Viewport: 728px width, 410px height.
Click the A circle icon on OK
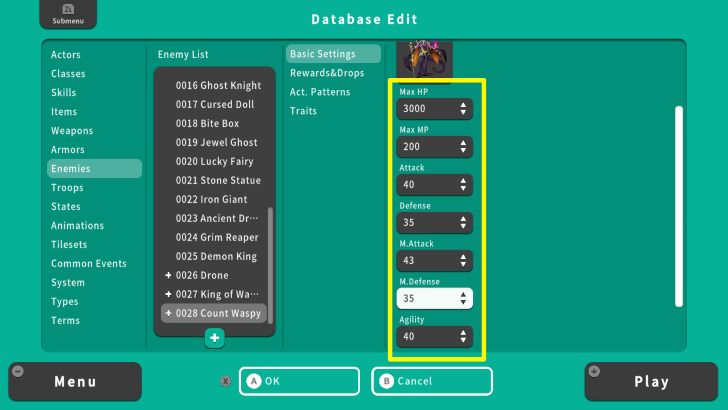click(254, 381)
